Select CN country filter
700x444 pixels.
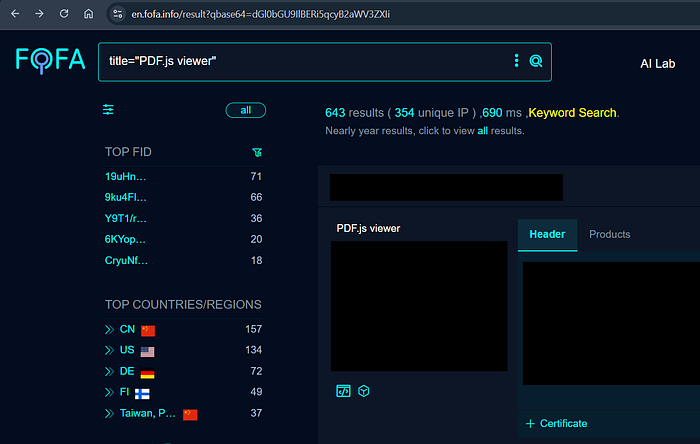[x=127, y=329]
